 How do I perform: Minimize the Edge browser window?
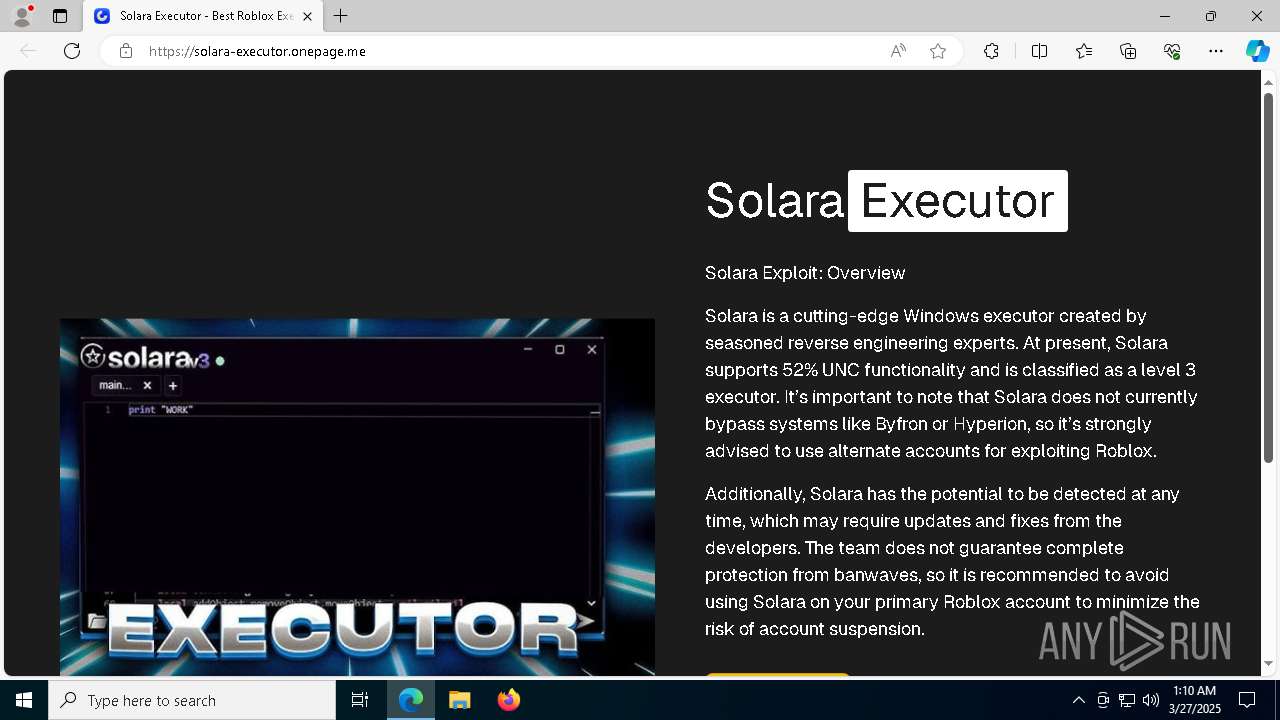[x=1165, y=16]
